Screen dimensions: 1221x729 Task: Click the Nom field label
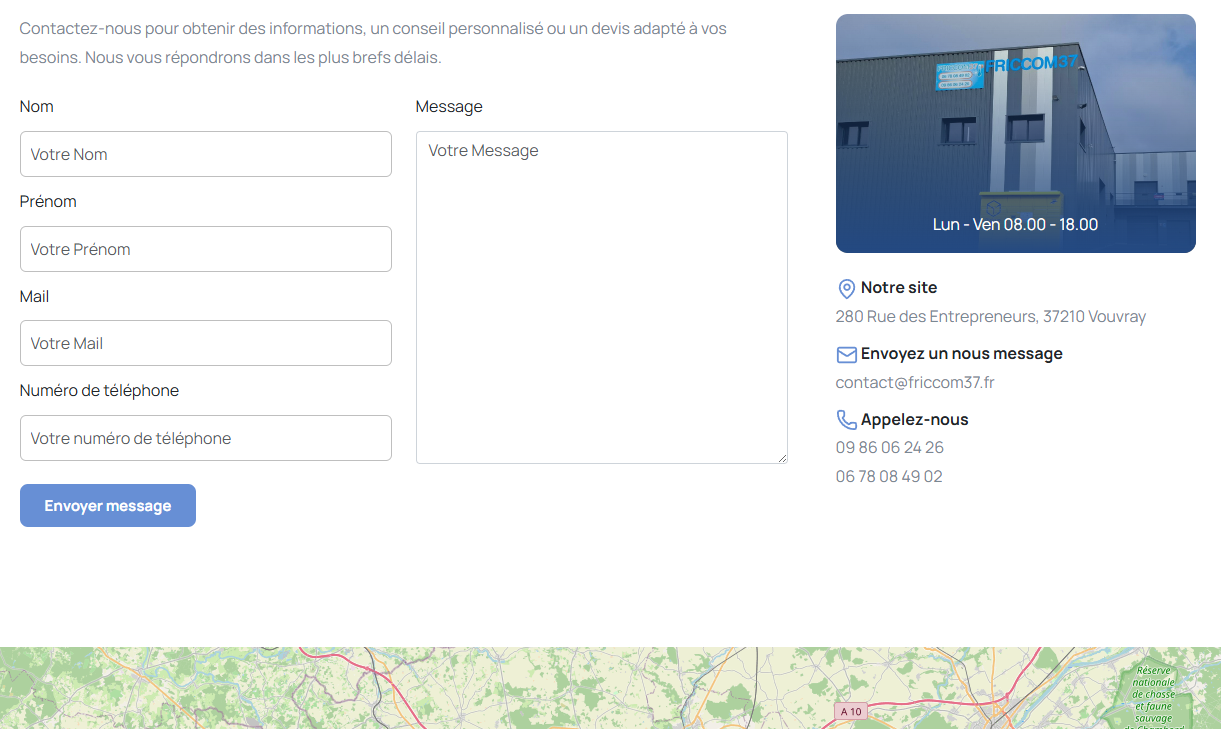(37, 106)
